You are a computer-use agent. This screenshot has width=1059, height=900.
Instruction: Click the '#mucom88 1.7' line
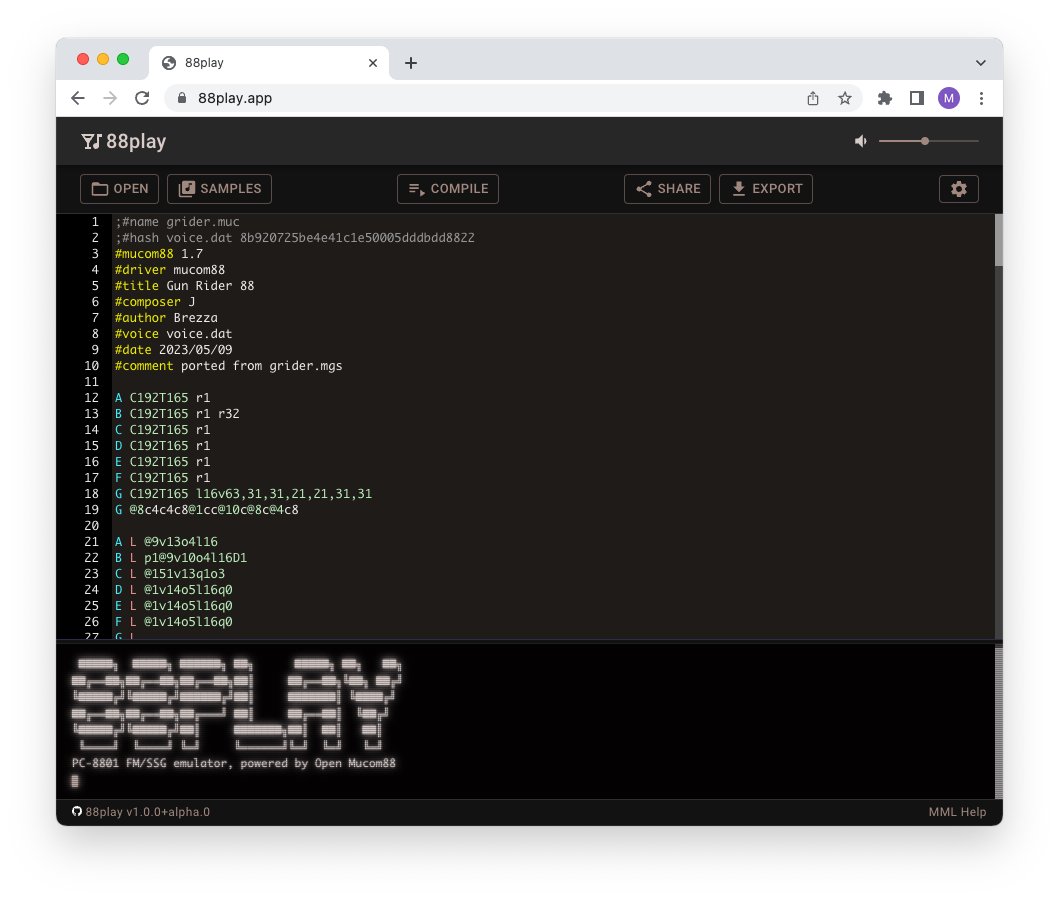point(159,254)
